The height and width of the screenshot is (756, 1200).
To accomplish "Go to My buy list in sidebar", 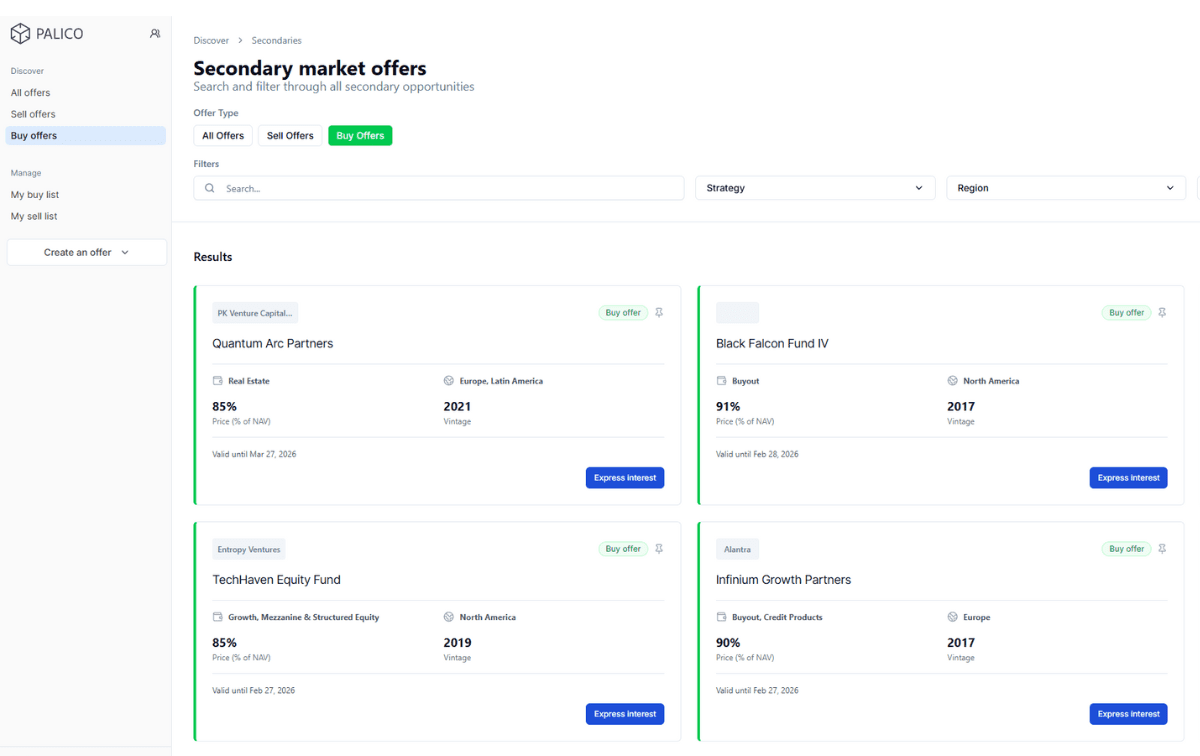I will coord(35,195).
